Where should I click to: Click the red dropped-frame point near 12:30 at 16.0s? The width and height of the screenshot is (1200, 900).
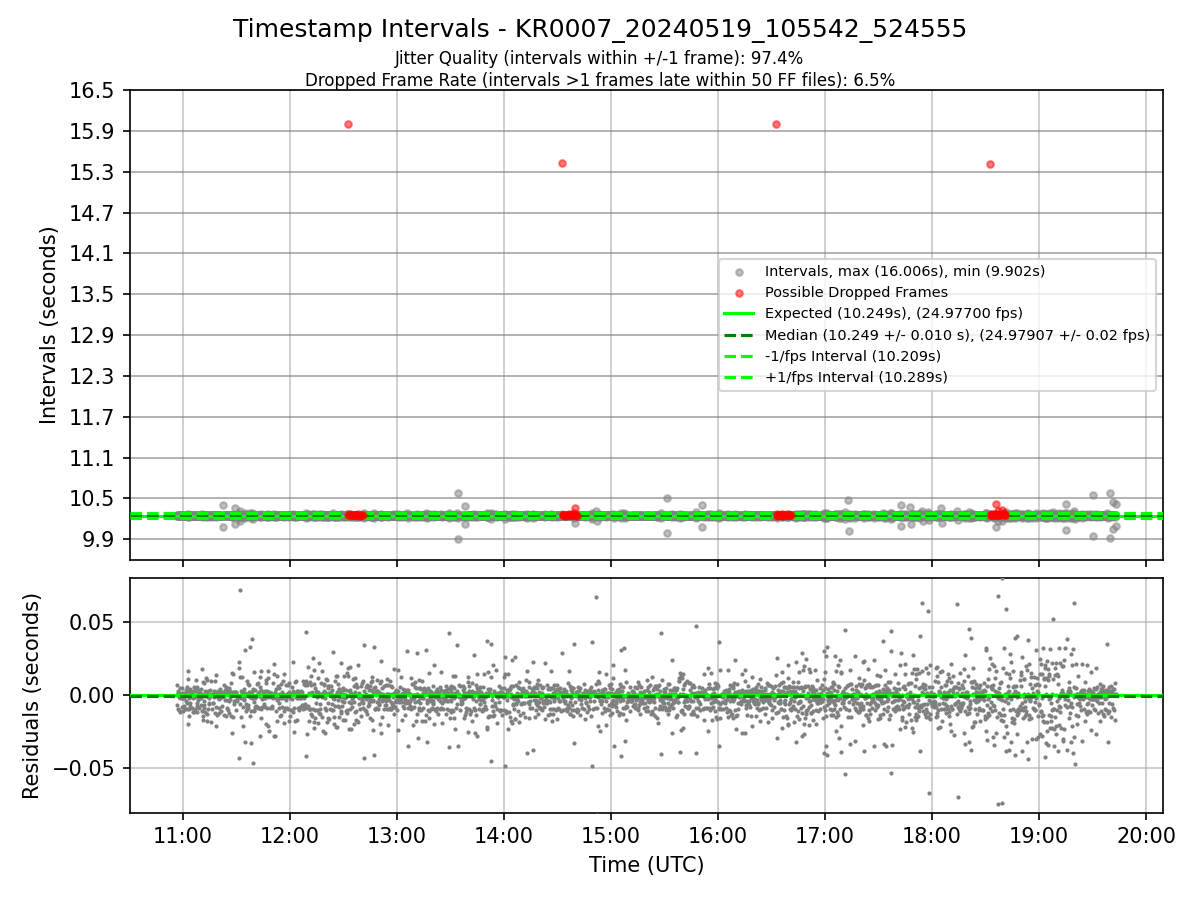coord(348,124)
